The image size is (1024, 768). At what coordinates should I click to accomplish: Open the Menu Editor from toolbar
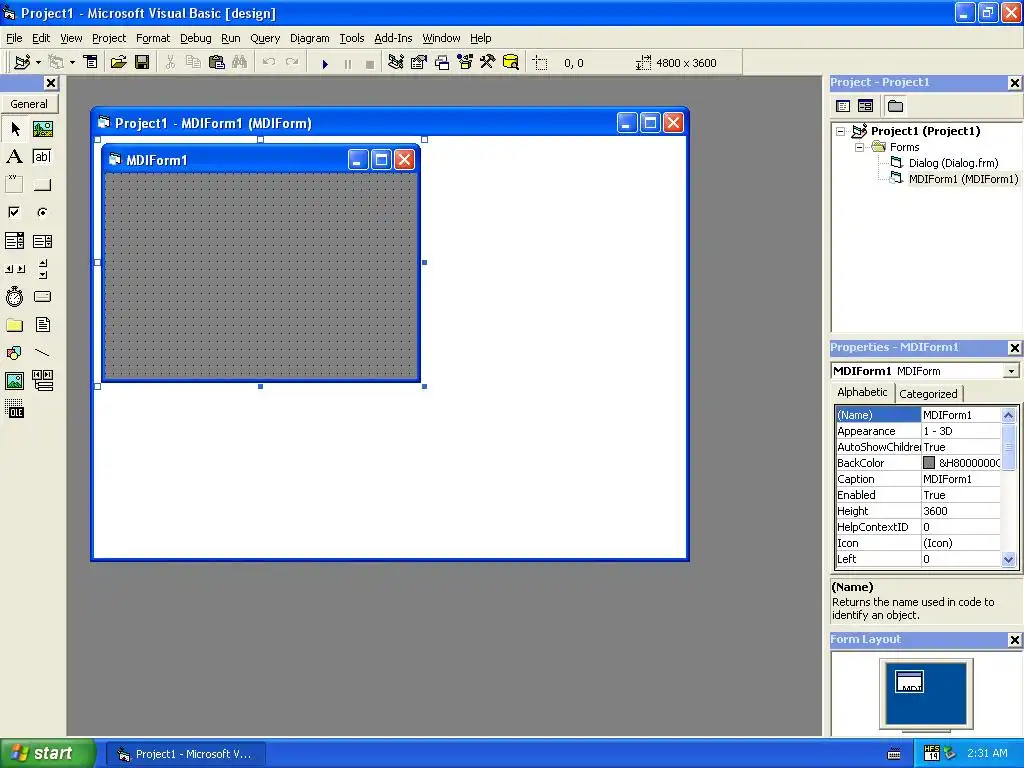click(x=91, y=63)
